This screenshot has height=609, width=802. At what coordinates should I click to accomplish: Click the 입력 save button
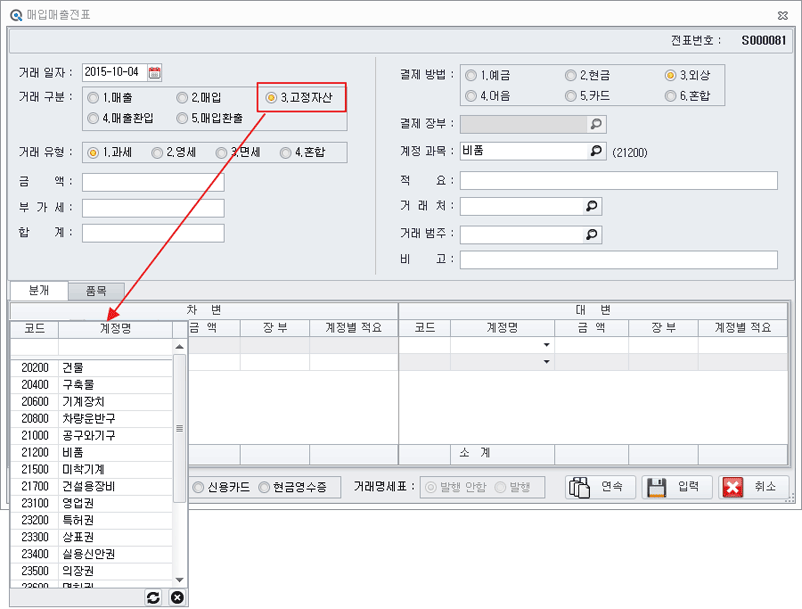(x=677, y=487)
